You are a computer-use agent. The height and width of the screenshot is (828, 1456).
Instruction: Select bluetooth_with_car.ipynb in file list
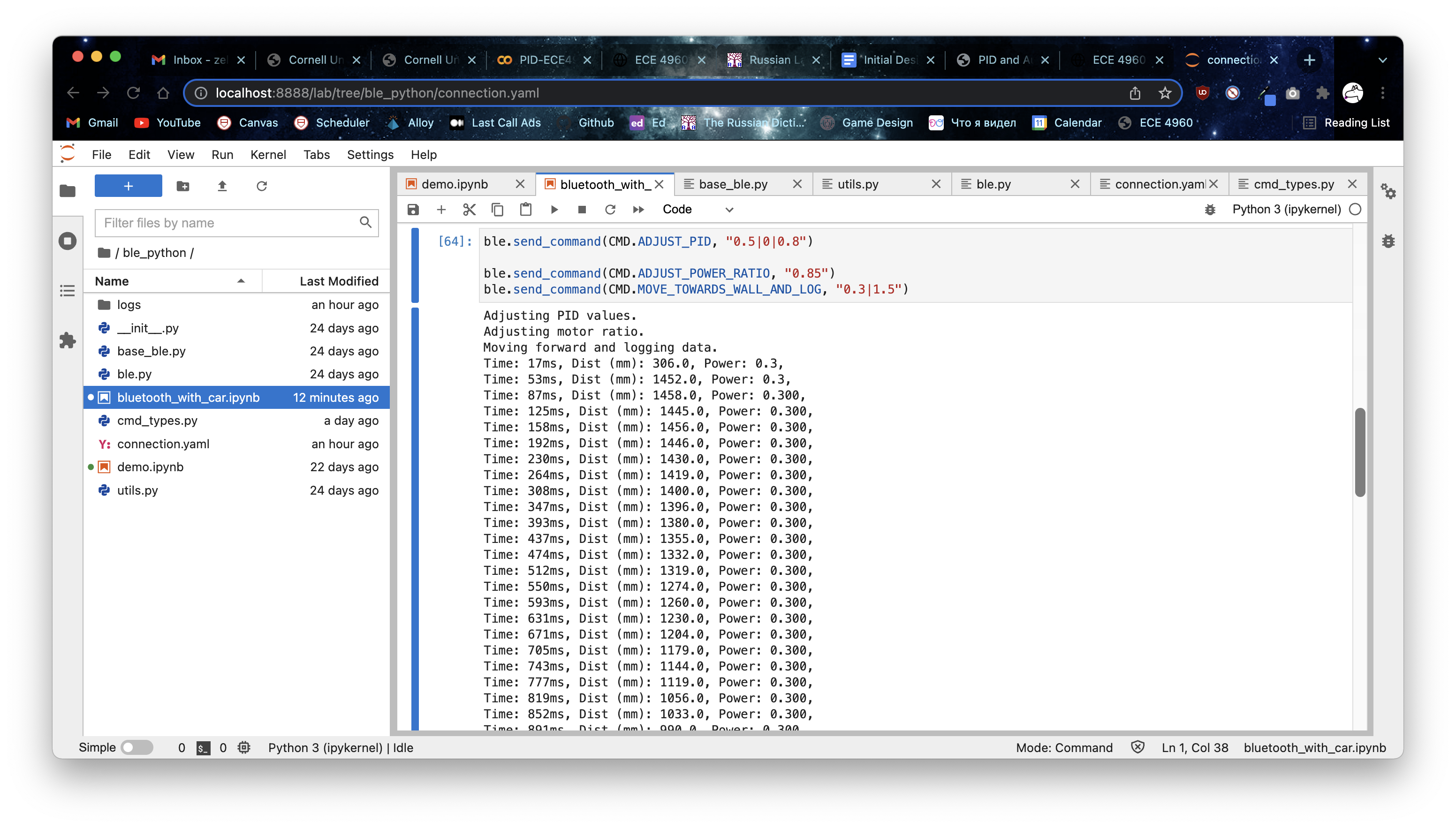pyautogui.click(x=237, y=398)
